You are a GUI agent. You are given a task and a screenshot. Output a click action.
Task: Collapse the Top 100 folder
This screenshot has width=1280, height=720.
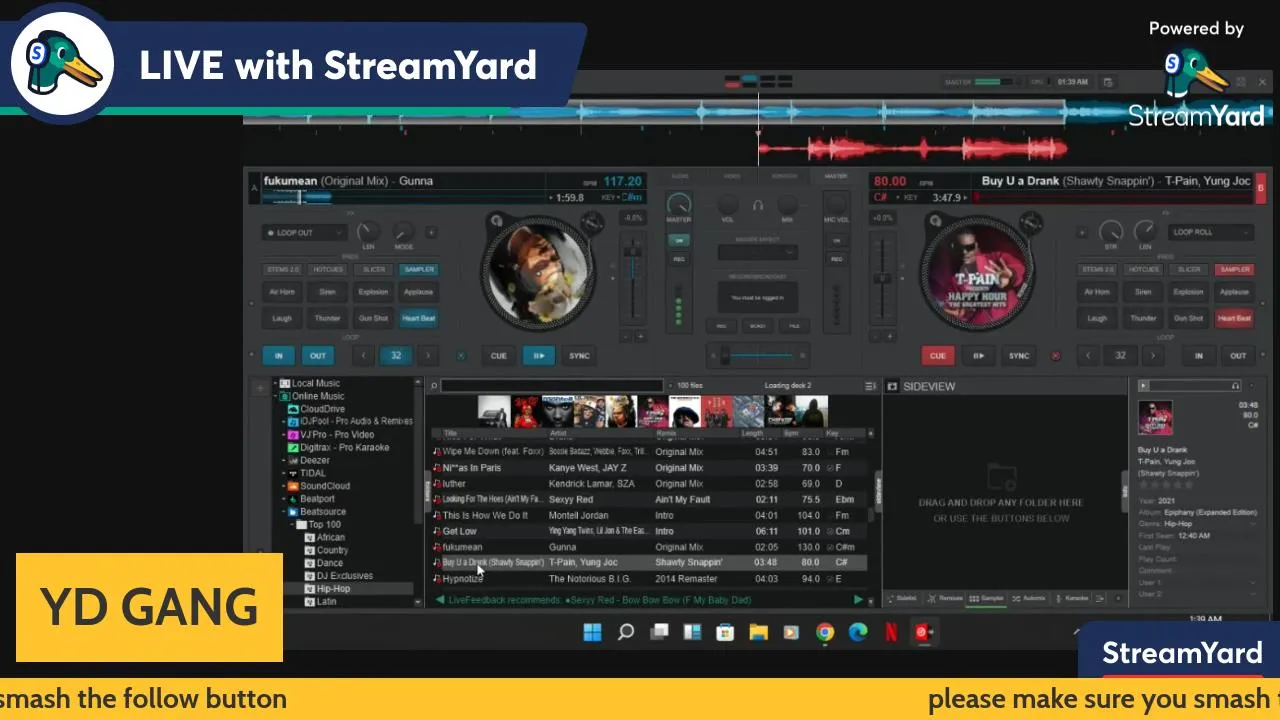pos(292,524)
